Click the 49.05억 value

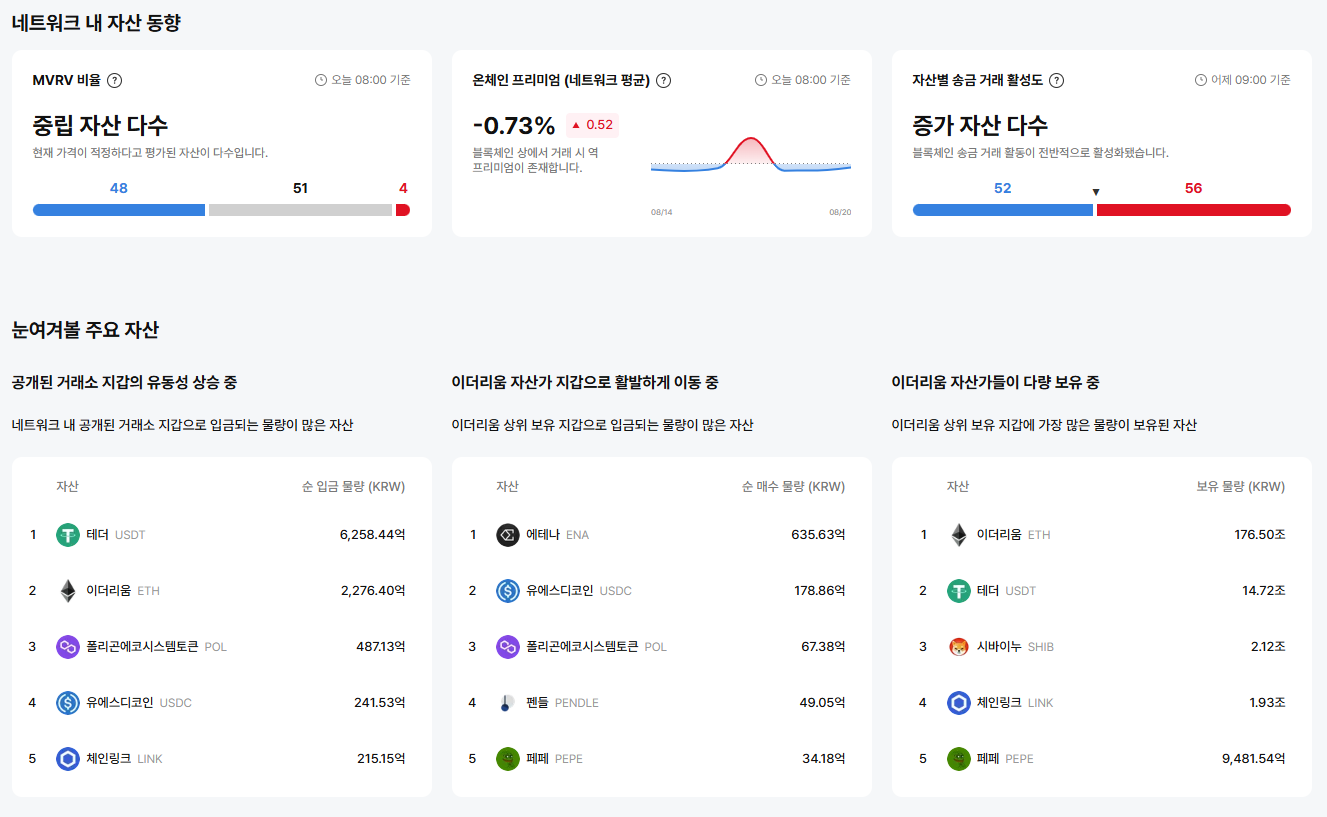pyautogui.click(x=824, y=703)
